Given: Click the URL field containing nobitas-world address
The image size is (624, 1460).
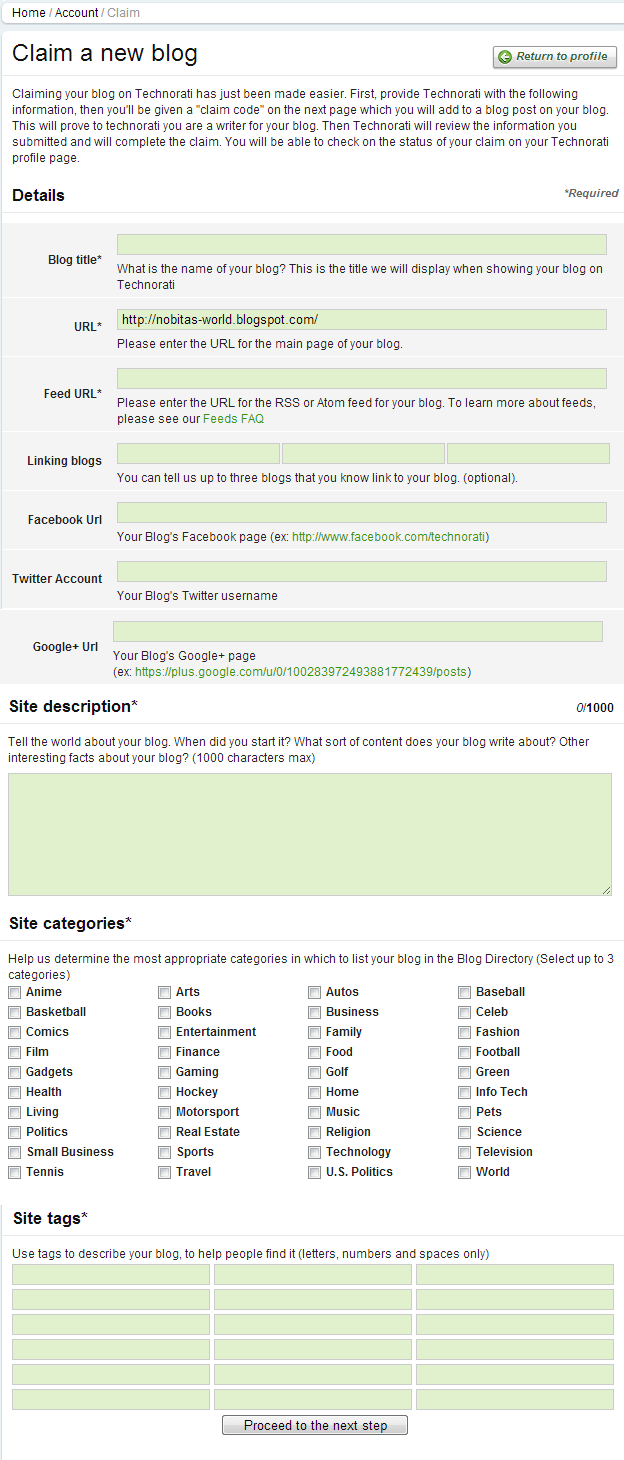Looking at the screenshot, I should point(362,319).
